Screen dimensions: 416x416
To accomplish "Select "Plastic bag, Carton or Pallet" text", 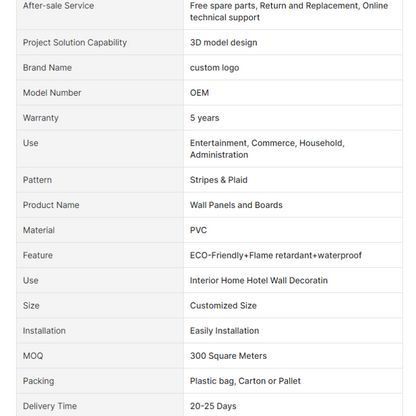I will tap(245, 381).
